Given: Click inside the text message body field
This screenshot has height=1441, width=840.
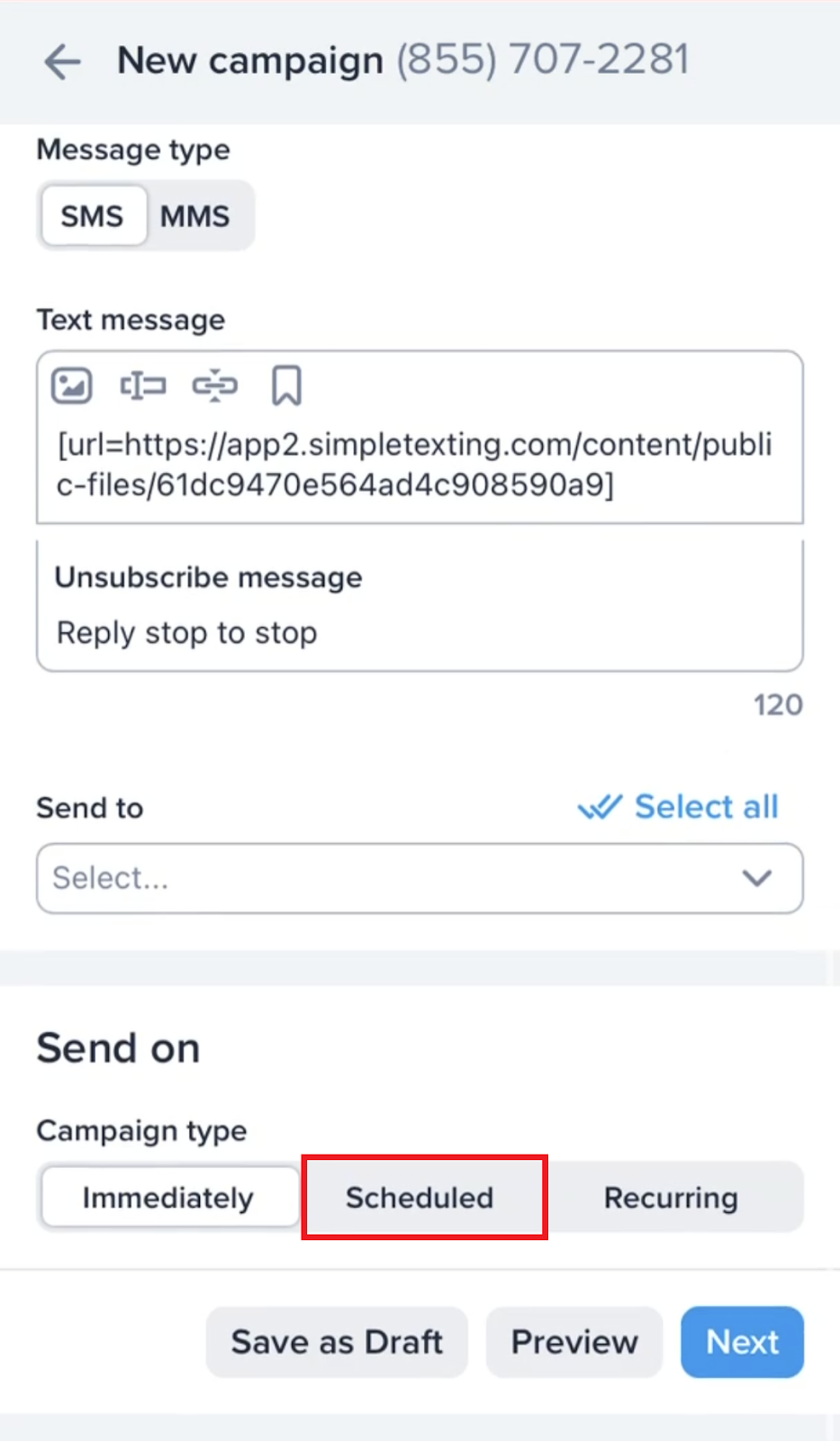Looking at the screenshot, I should [x=414, y=464].
